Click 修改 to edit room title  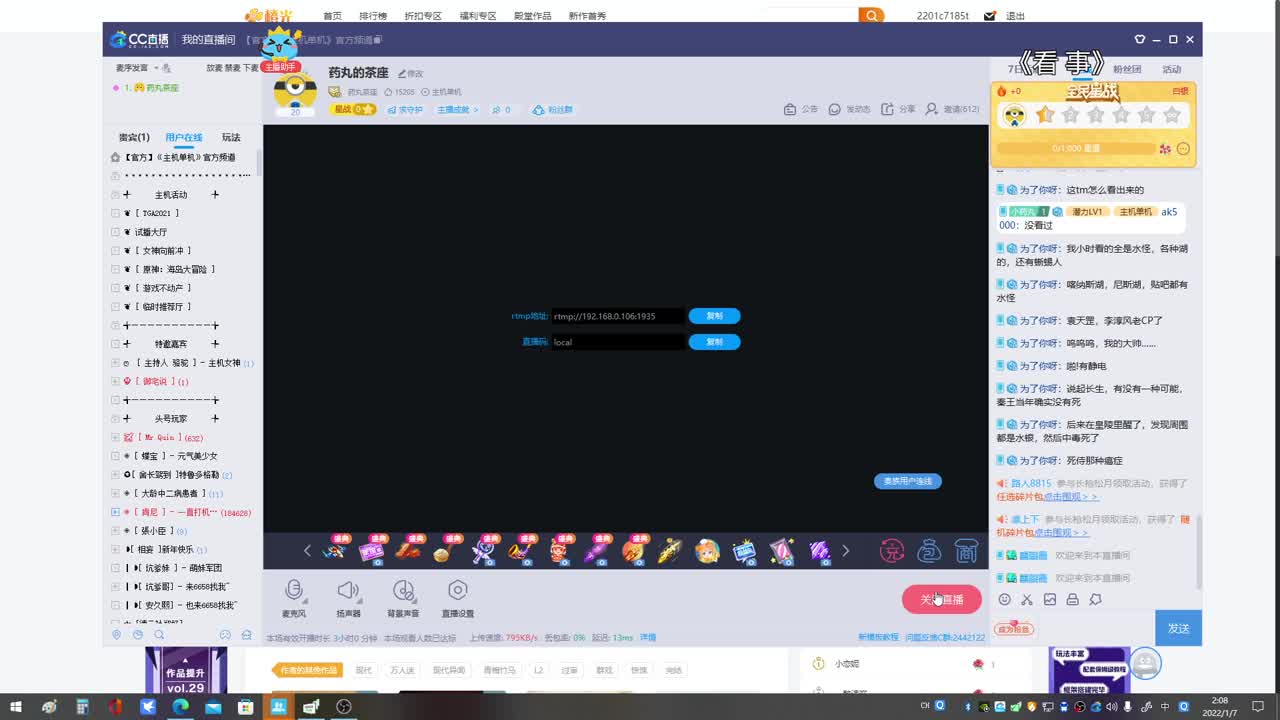click(x=411, y=74)
